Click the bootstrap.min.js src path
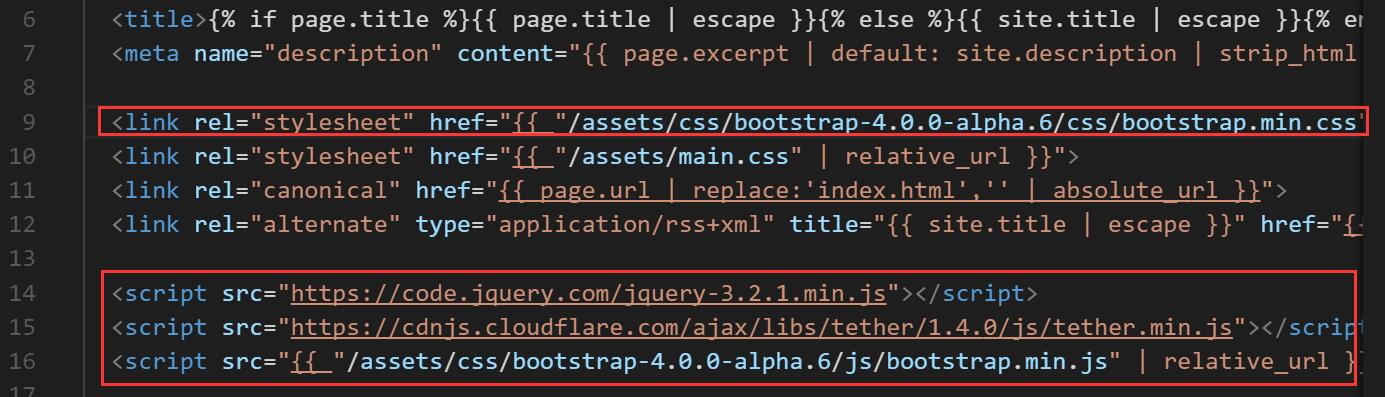 (x=727, y=361)
